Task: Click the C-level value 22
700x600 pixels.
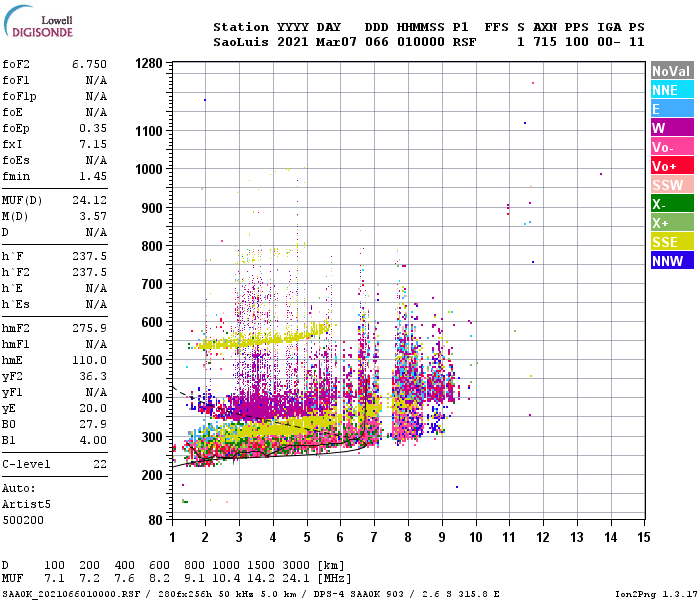Action: tap(100, 464)
